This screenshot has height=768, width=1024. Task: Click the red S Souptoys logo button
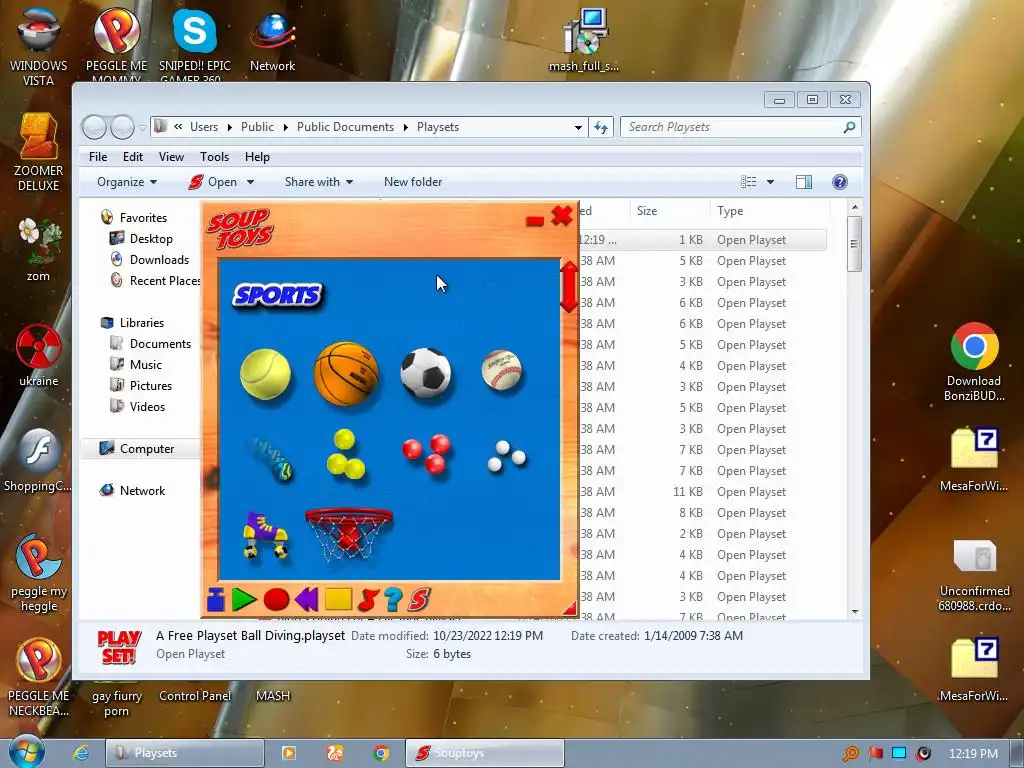coord(419,599)
